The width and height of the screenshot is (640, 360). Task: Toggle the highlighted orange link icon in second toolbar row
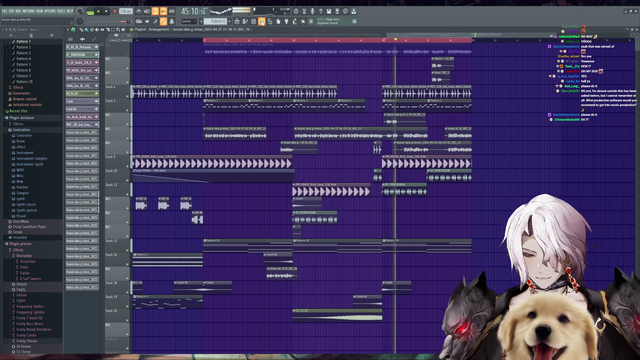(x=164, y=21)
